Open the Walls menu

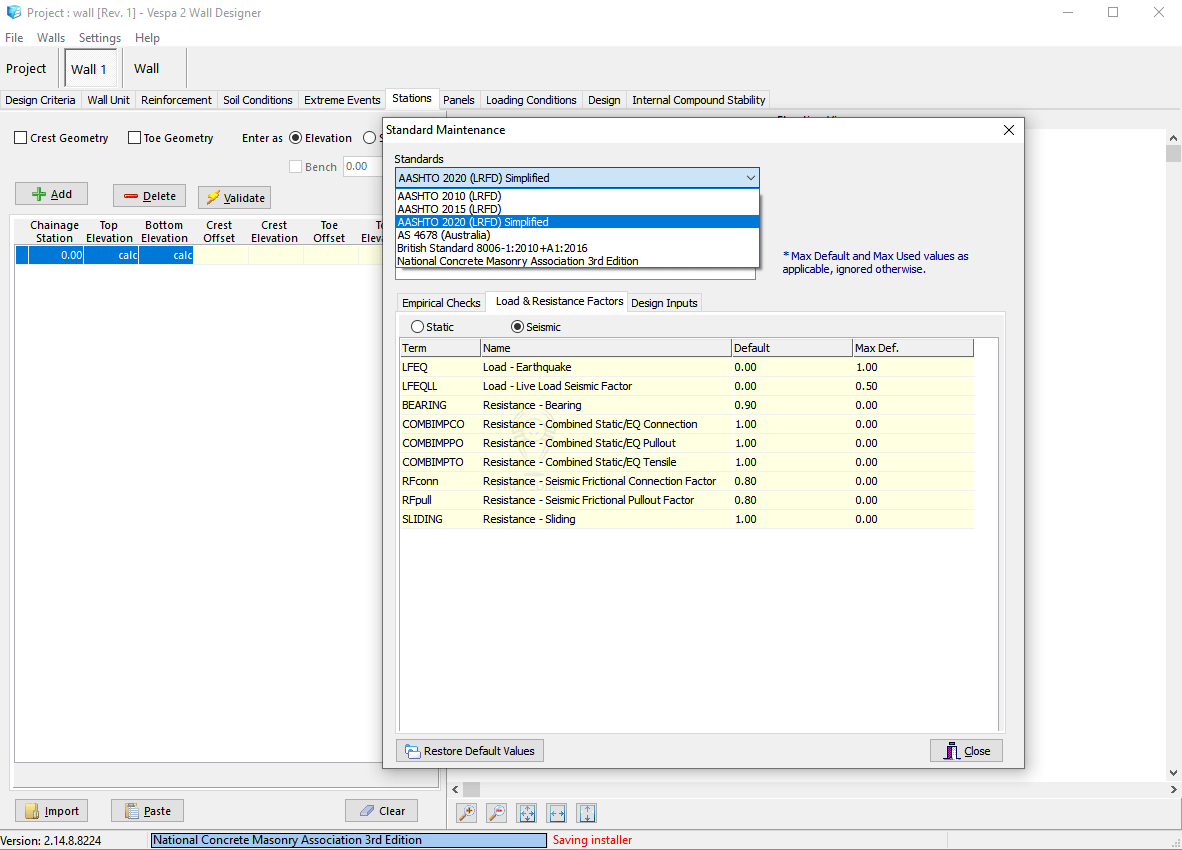point(51,38)
